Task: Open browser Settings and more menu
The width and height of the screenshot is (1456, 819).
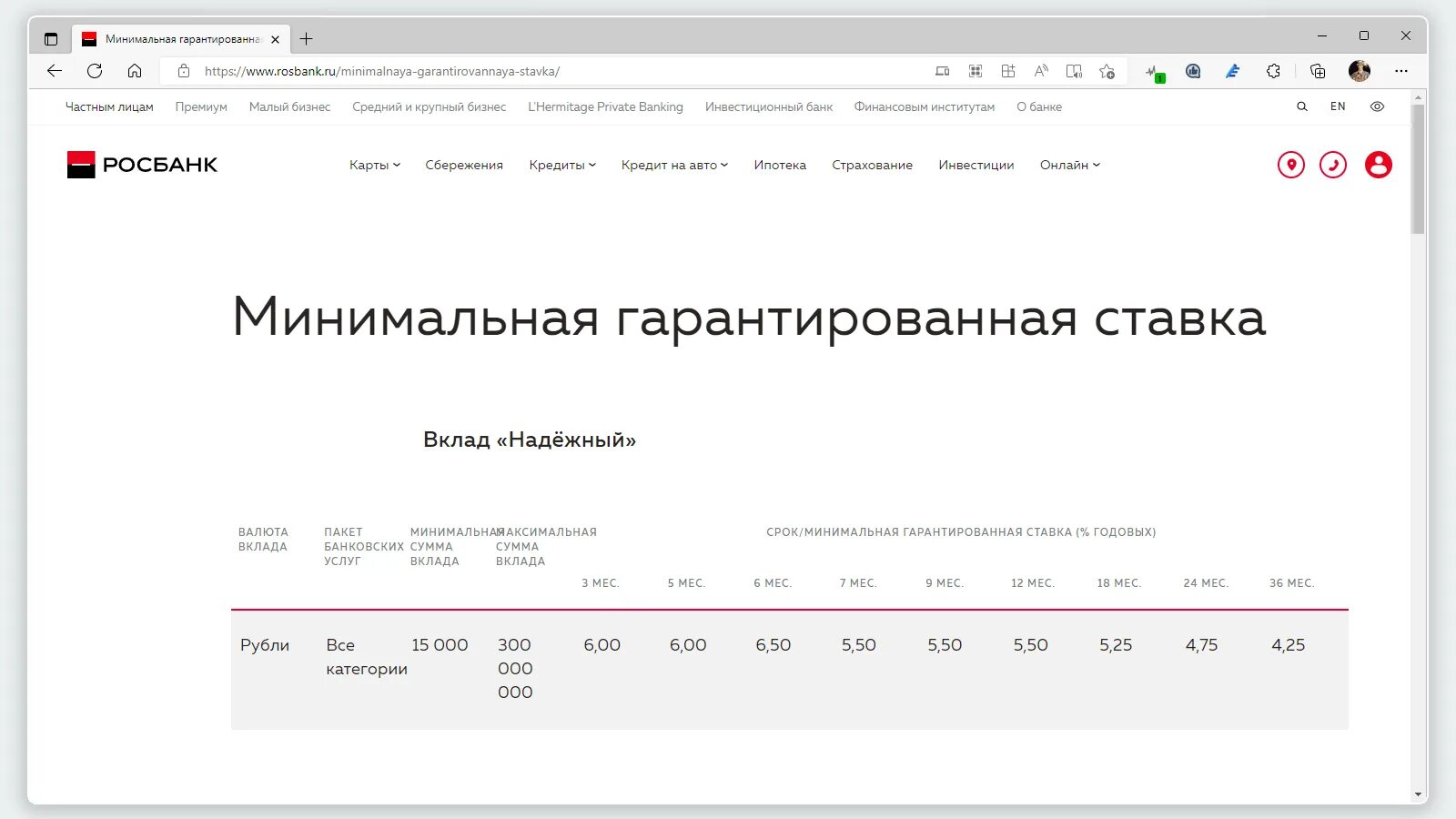Action: [x=1401, y=71]
